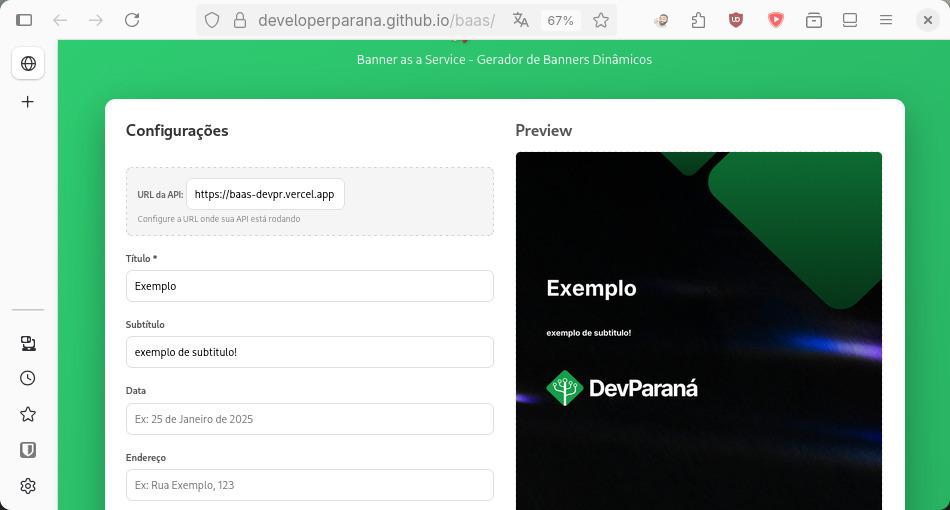Screen dimensions: 950x510
Task: Click the Data input field
Action: click(x=309, y=419)
